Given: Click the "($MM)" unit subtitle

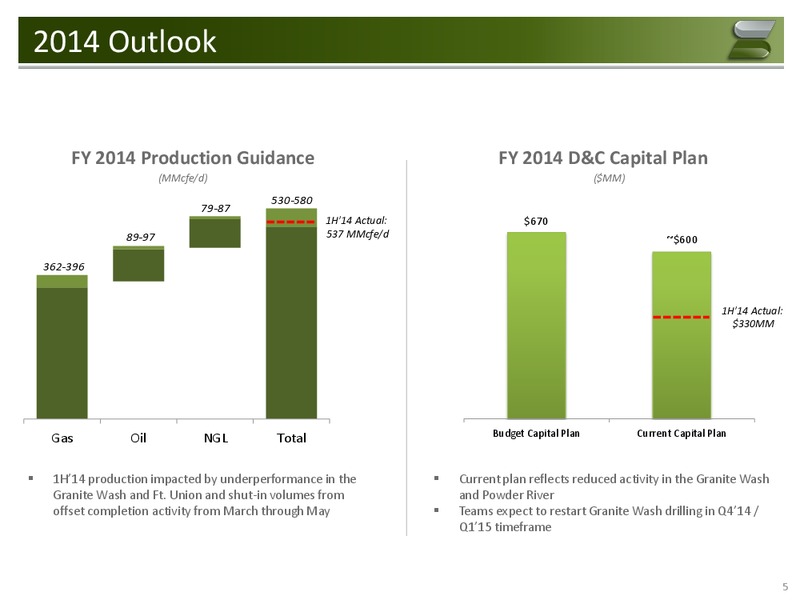Looking at the screenshot, I should (609, 178).
